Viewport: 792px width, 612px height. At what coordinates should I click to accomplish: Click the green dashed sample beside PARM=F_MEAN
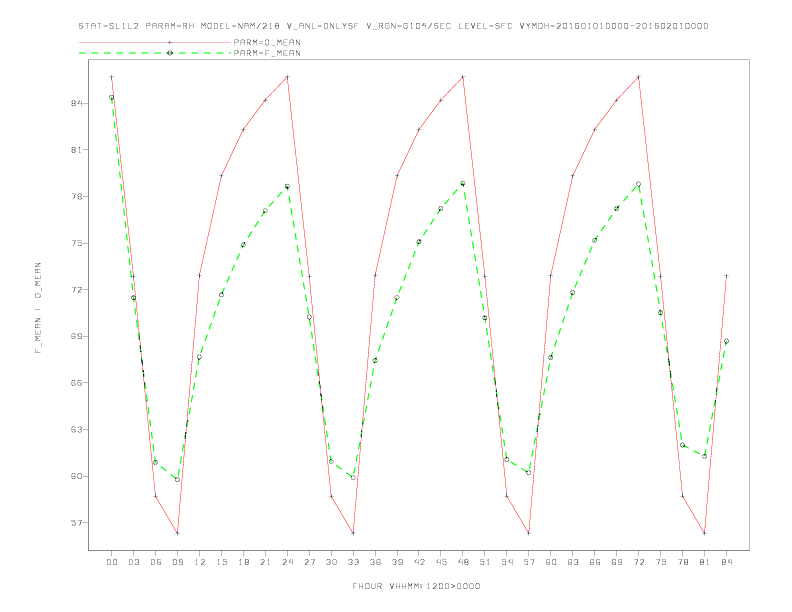155,53
